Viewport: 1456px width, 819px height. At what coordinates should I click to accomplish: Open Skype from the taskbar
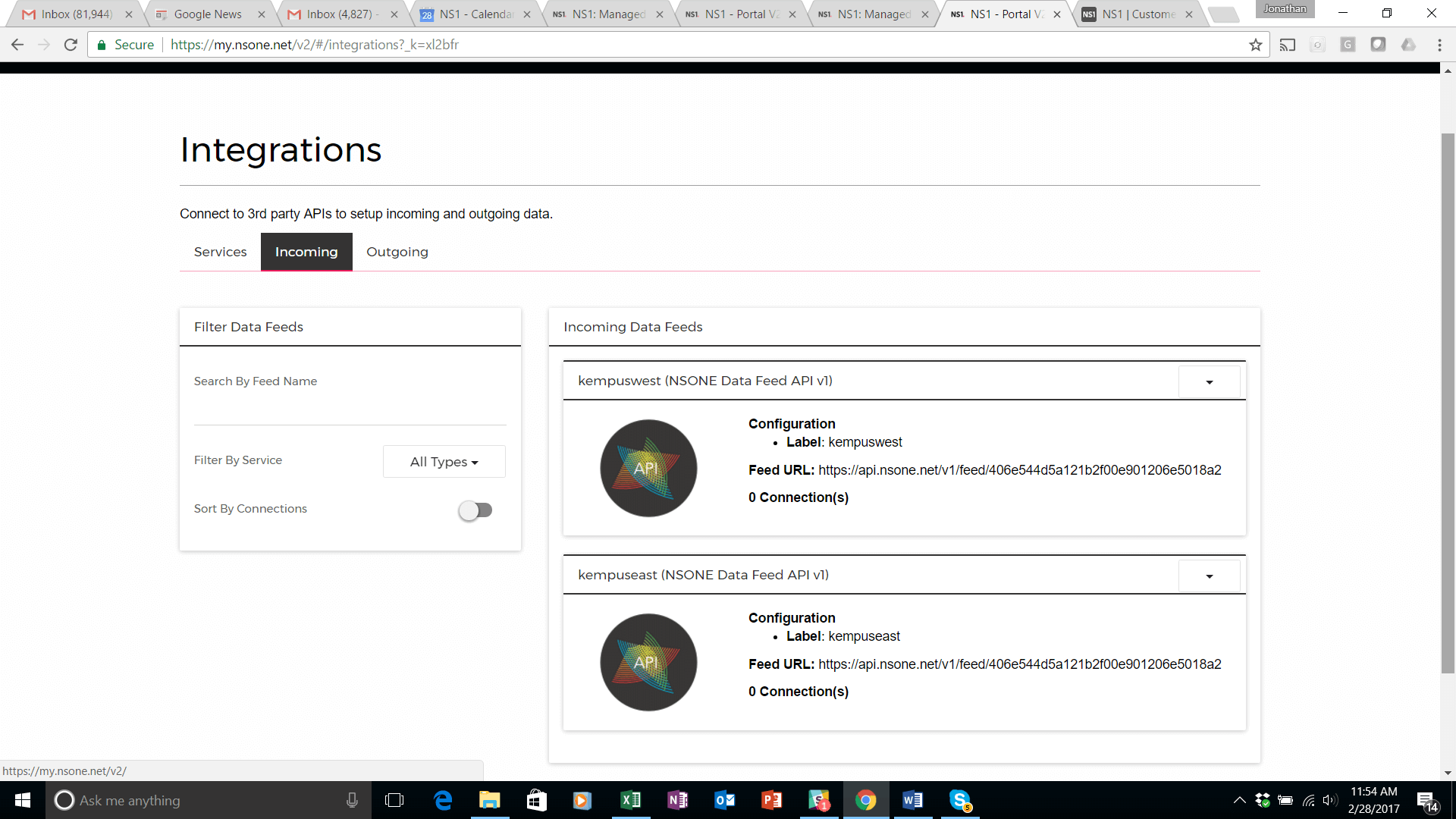(960, 800)
